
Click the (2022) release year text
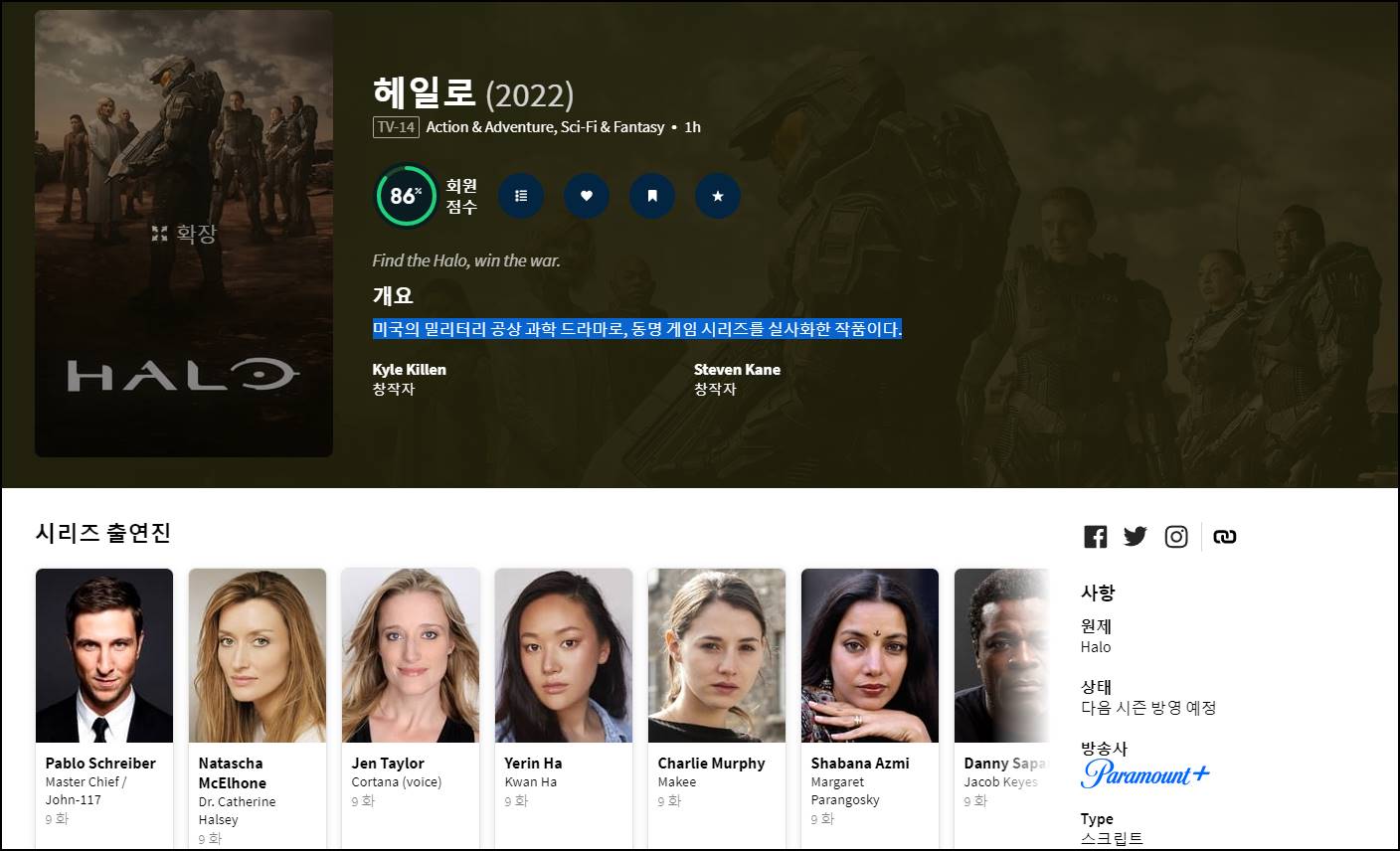(x=529, y=94)
